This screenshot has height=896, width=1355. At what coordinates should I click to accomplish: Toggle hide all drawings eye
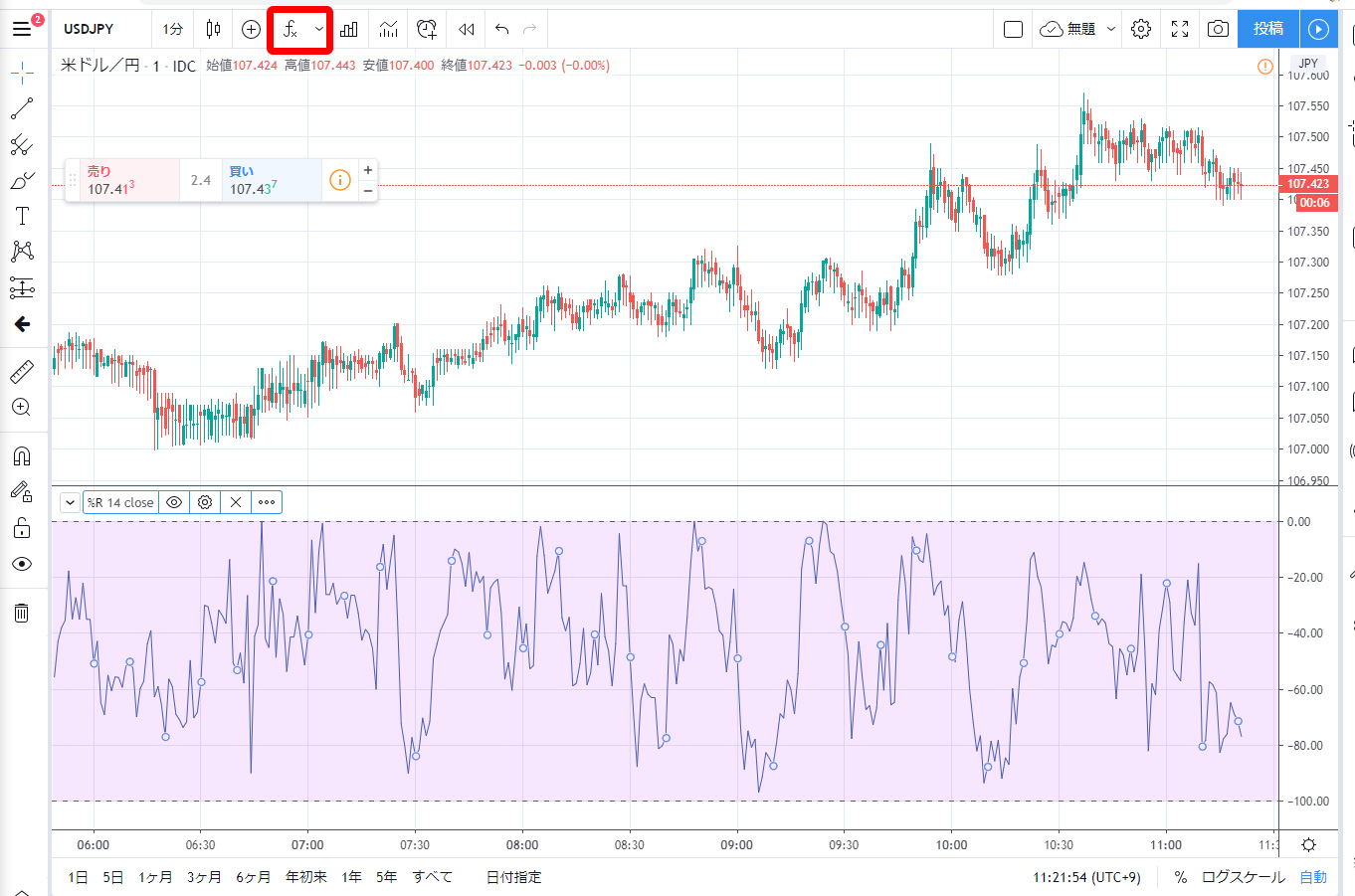pyautogui.click(x=22, y=564)
